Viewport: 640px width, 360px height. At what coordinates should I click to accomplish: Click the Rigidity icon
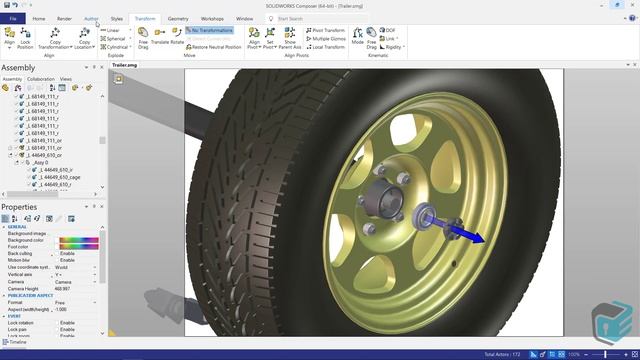(382, 47)
